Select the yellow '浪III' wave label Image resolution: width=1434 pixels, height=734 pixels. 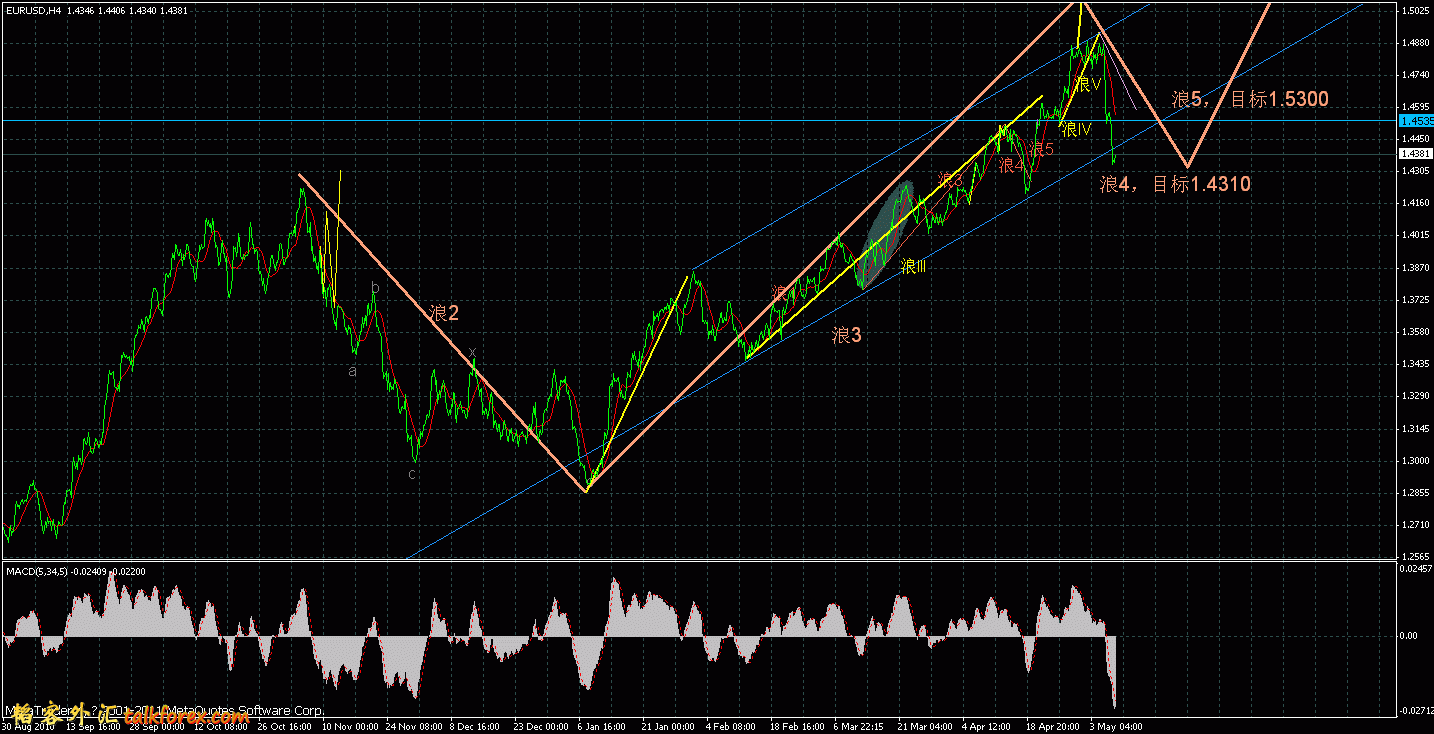point(912,266)
